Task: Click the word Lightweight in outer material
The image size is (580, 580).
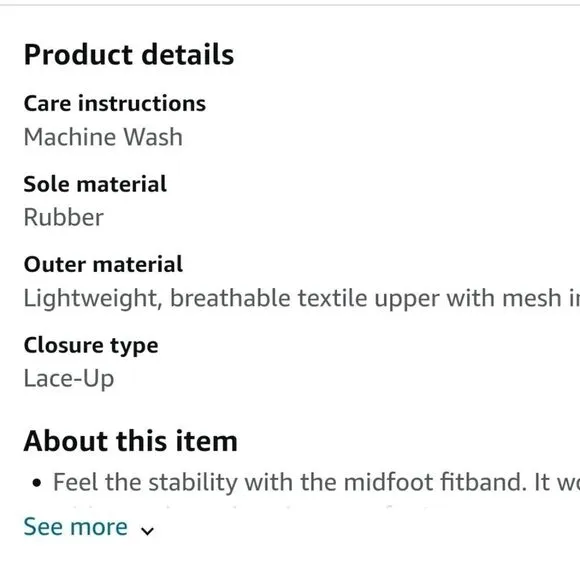Action: click(93, 298)
